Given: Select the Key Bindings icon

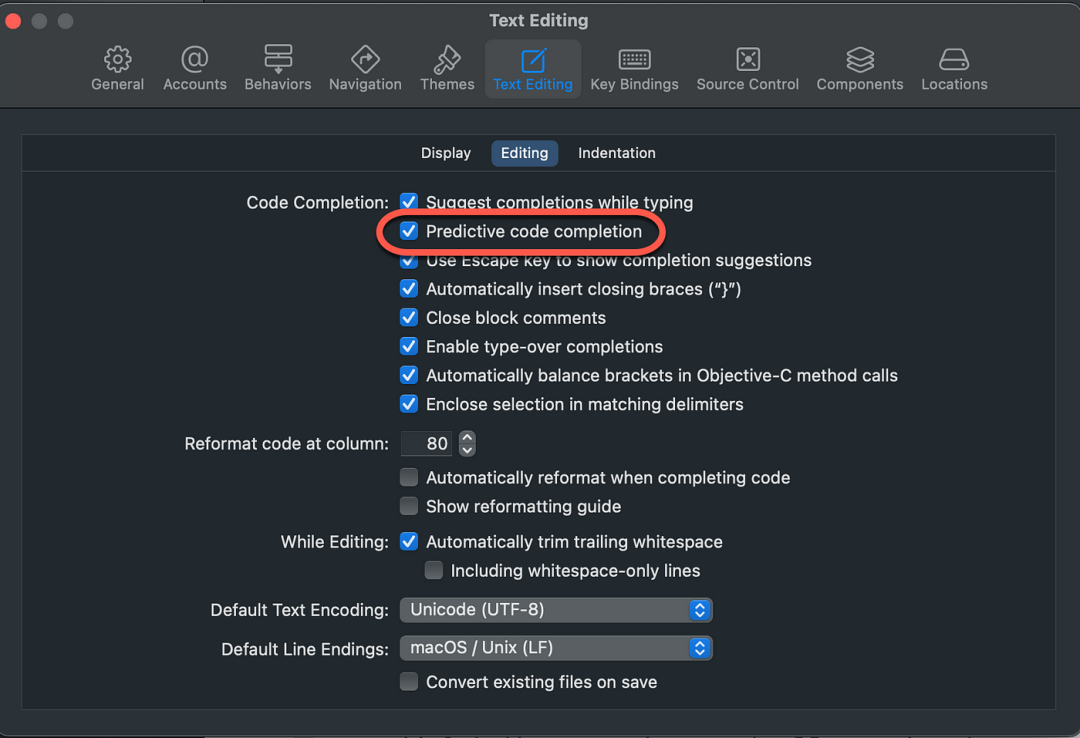Looking at the screenshot, I should pos(634,67).
